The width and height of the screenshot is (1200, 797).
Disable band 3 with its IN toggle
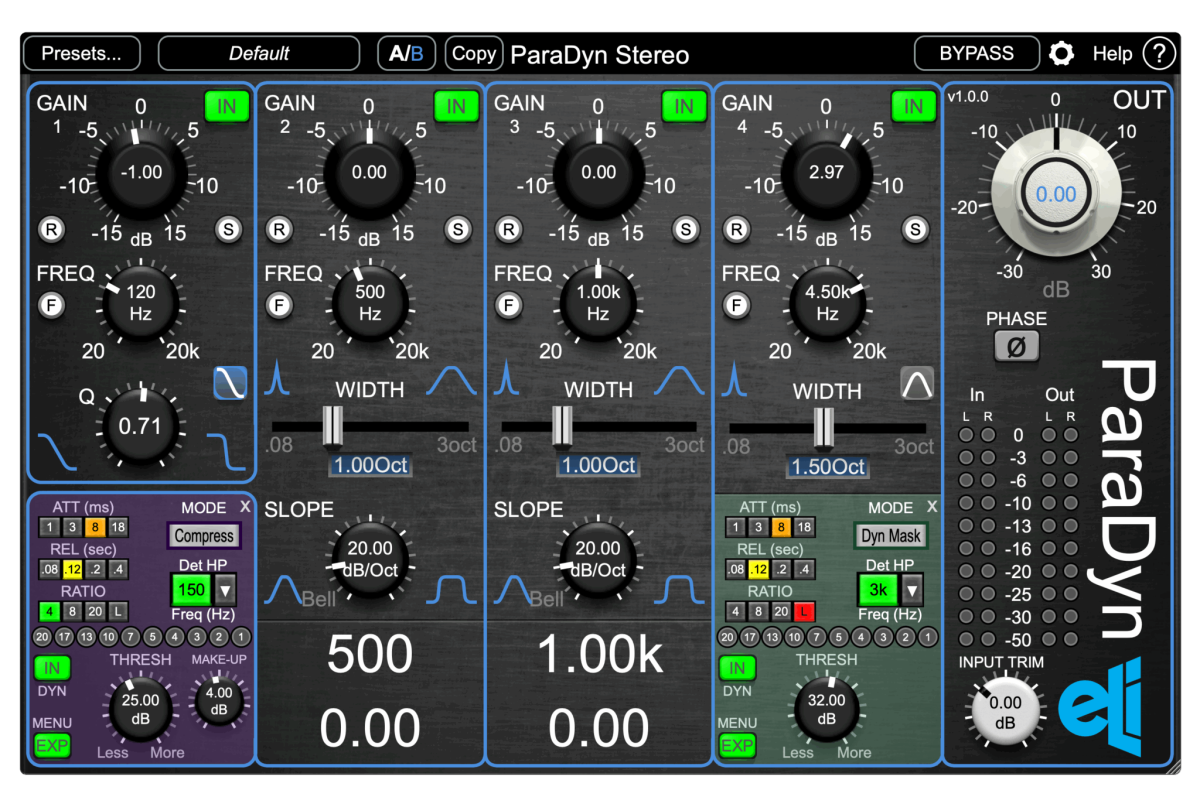point(684,106)
